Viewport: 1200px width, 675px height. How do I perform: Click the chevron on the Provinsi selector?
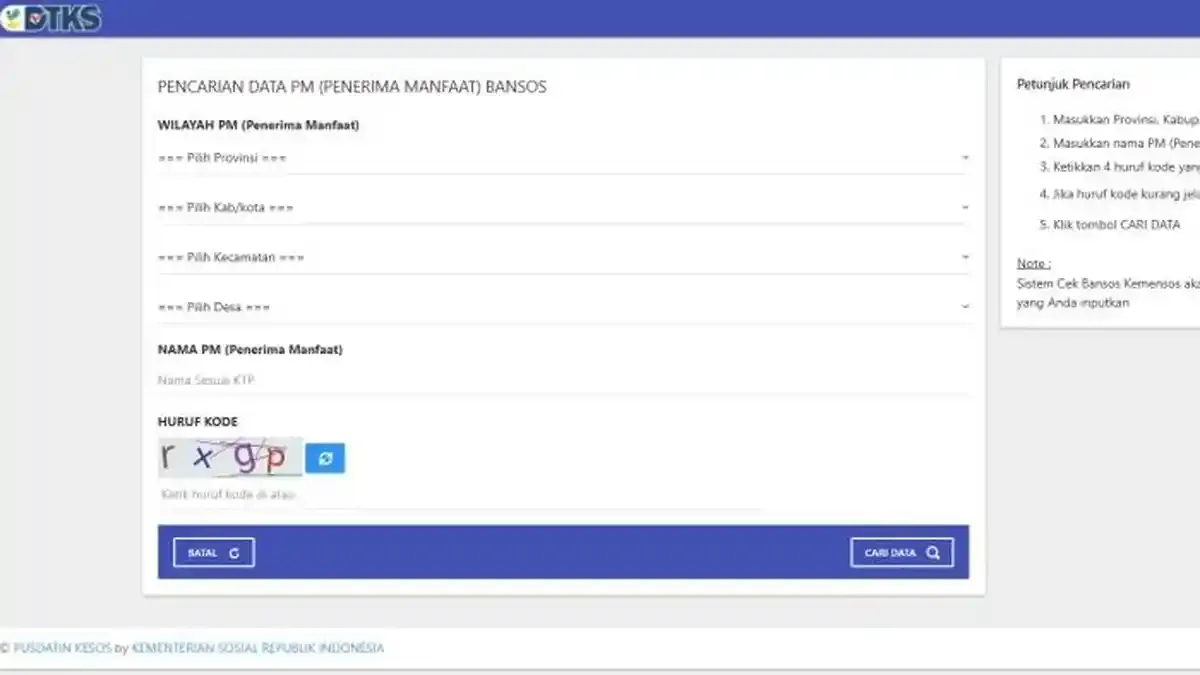(965, 157)
